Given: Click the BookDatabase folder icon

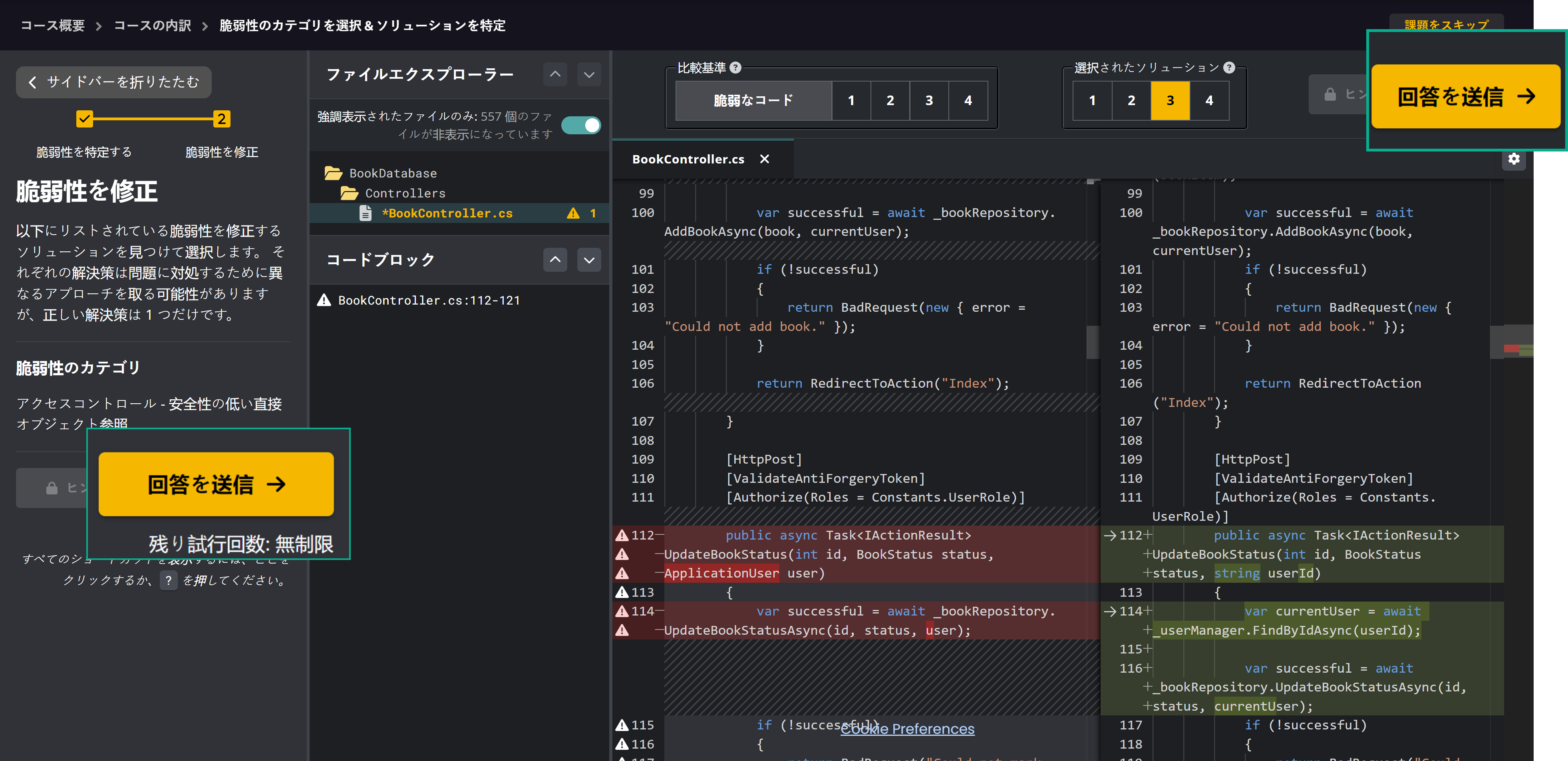Looking at the screenshot, I should (333, 173).
